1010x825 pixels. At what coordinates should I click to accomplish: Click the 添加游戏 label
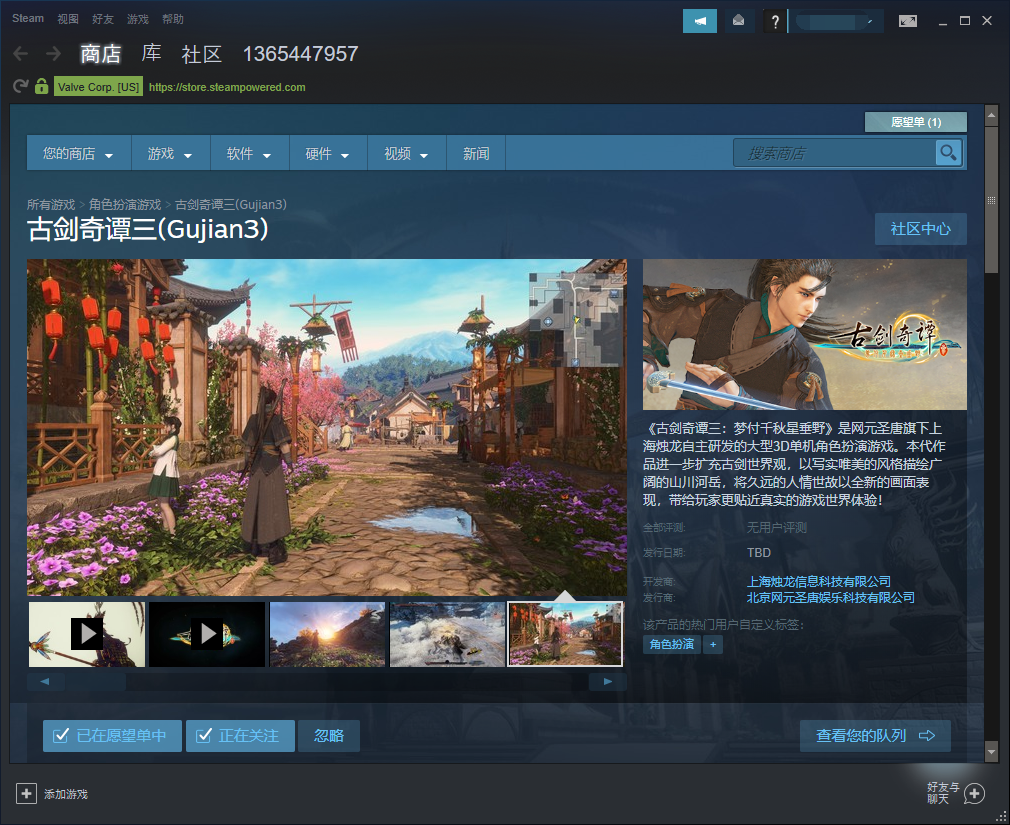[66, 794]
